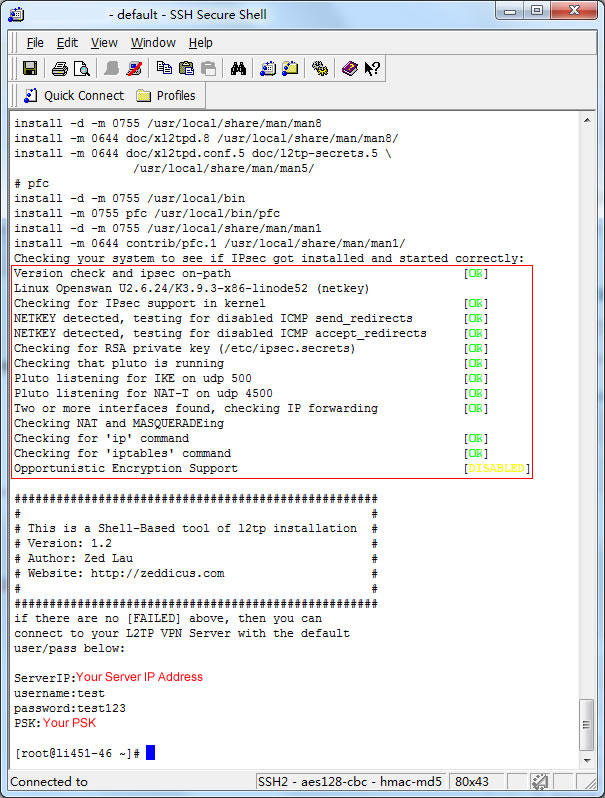Click the Find binoculars icon

pos(238,68)
